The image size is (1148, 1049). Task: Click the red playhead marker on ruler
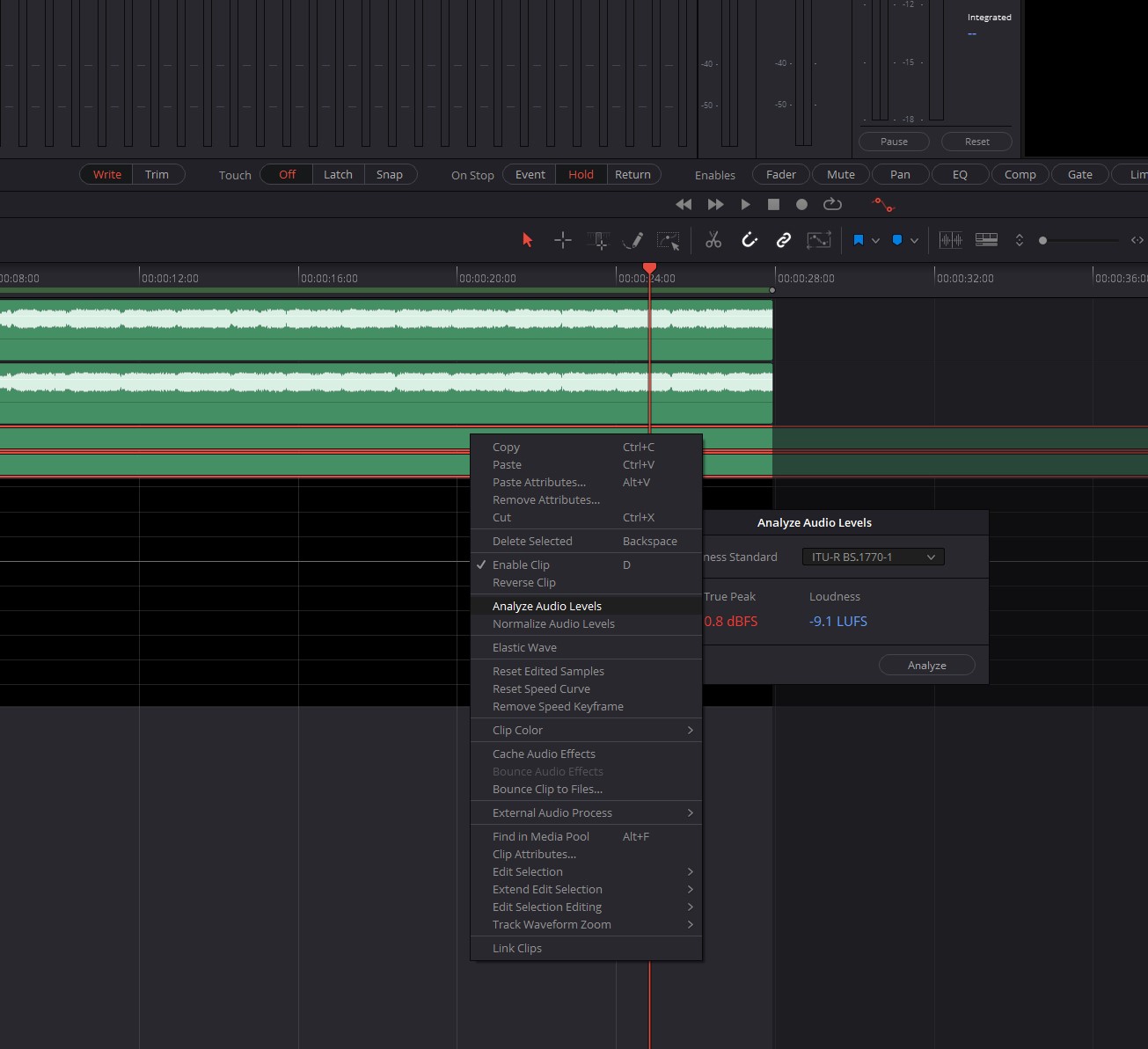coord(649,268)
